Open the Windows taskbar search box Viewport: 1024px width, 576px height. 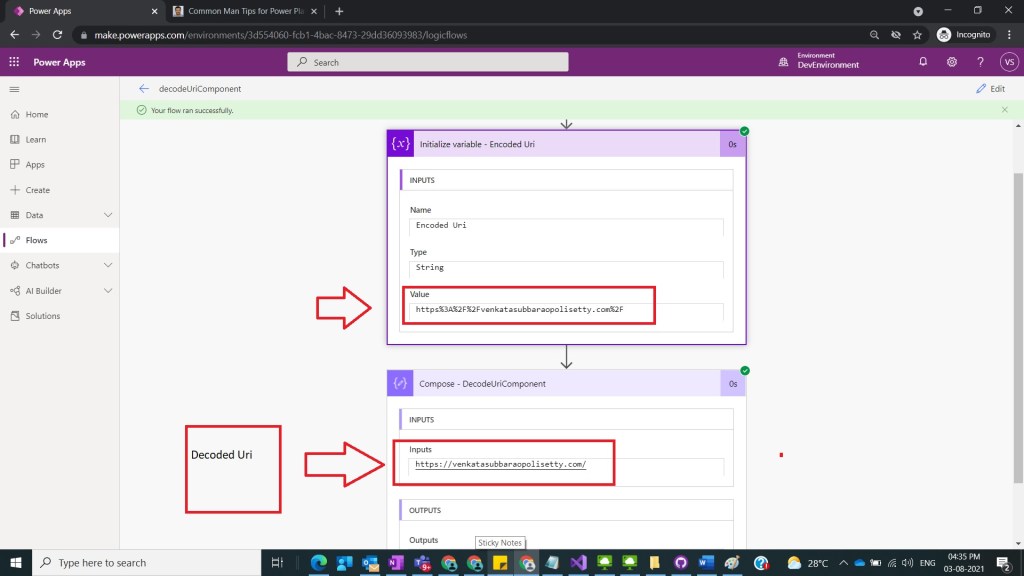(x=148, y=563)
